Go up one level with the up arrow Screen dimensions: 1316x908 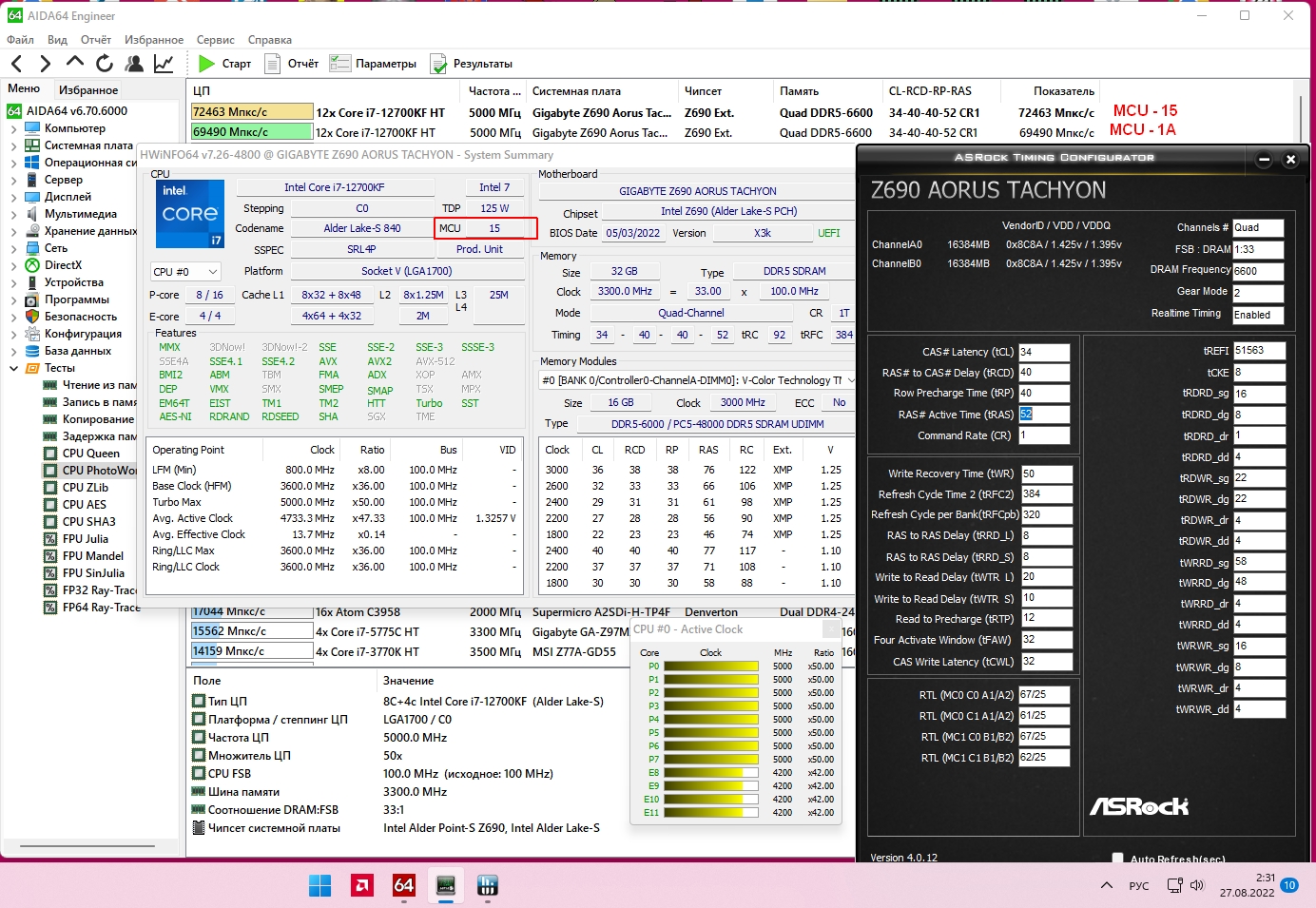click(75, 63)
